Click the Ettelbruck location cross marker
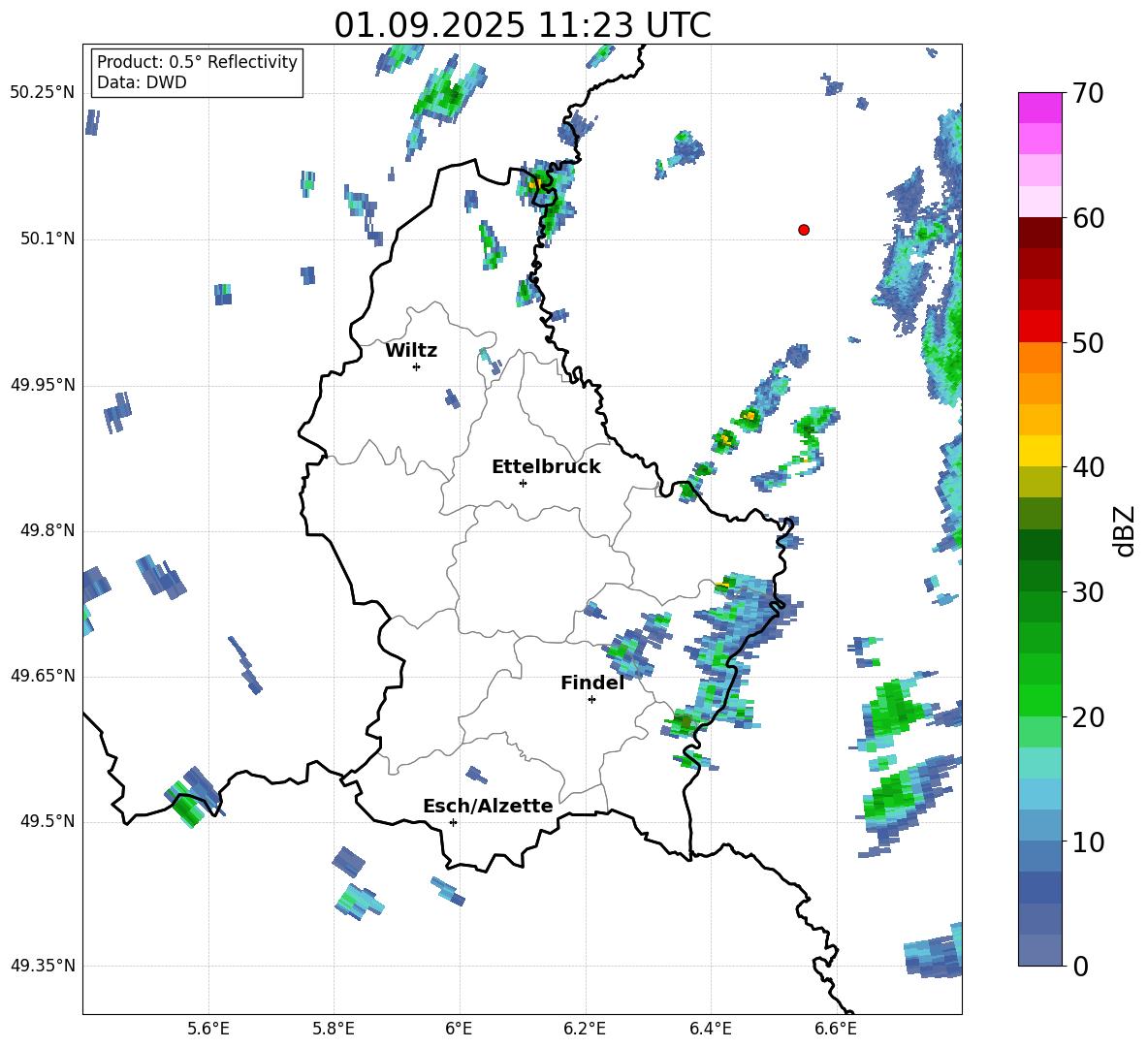The image size is (1148, 1048). [523, 483]
